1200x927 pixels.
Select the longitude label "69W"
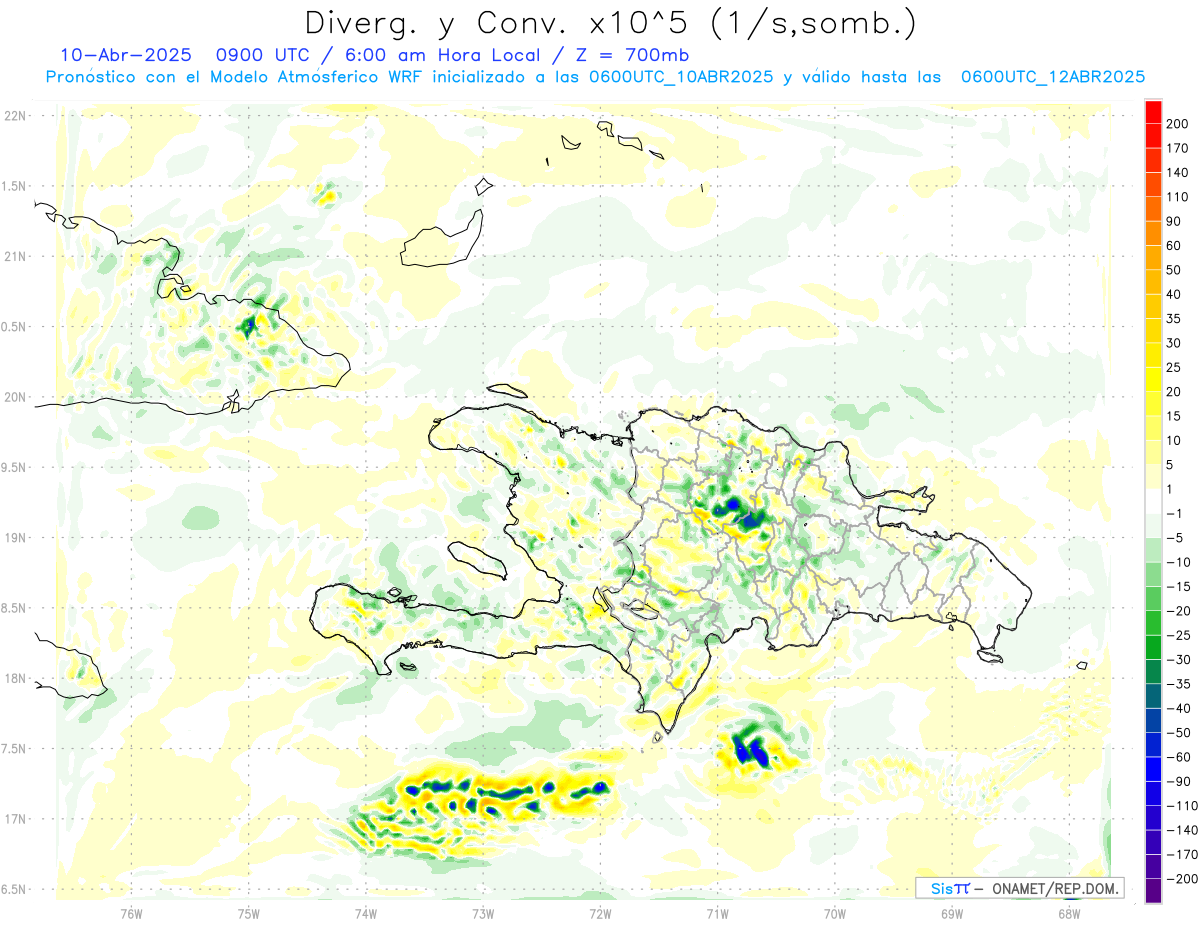(x=952, y=914)
